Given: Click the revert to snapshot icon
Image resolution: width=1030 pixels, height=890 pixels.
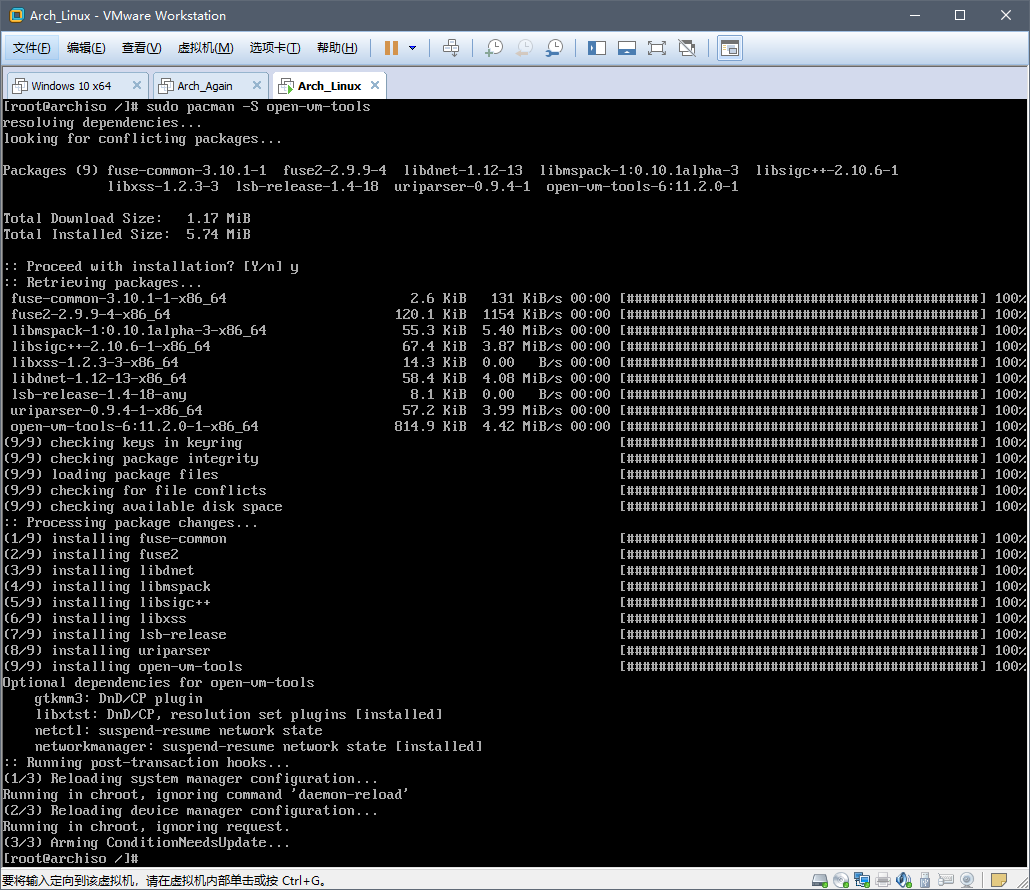Looking at the screenshot, I should [524, 48].
